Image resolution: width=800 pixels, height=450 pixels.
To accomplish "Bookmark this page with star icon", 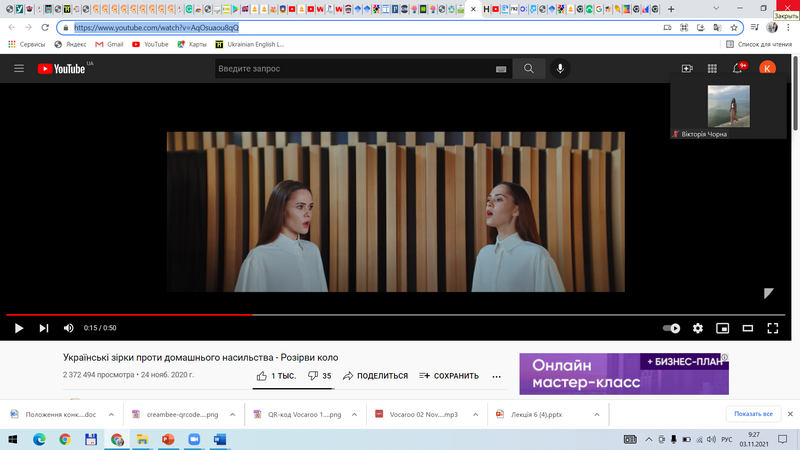I will 734,28.
